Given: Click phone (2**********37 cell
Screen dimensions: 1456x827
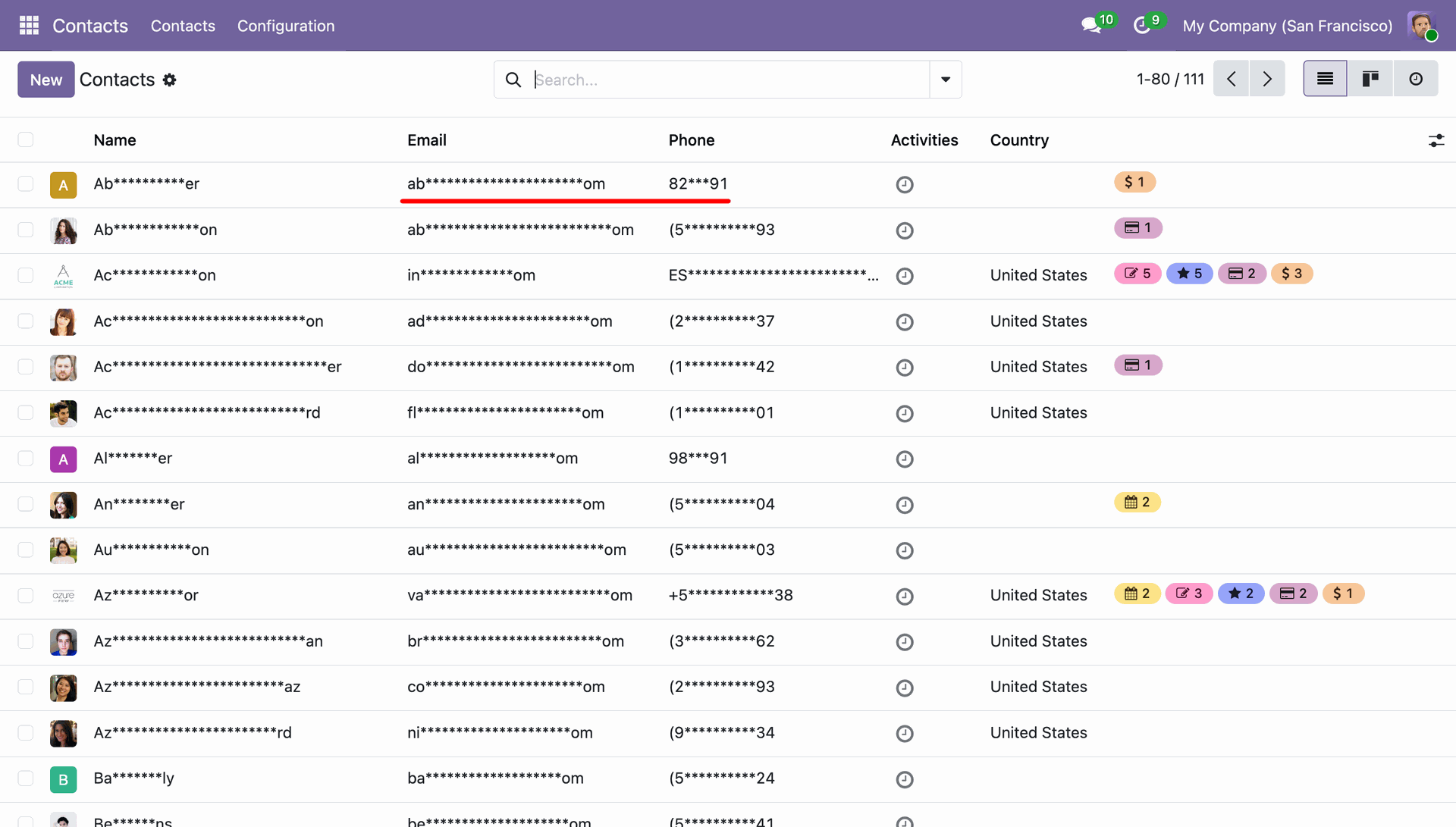Looking at the screenshot, I should point(722,321).
